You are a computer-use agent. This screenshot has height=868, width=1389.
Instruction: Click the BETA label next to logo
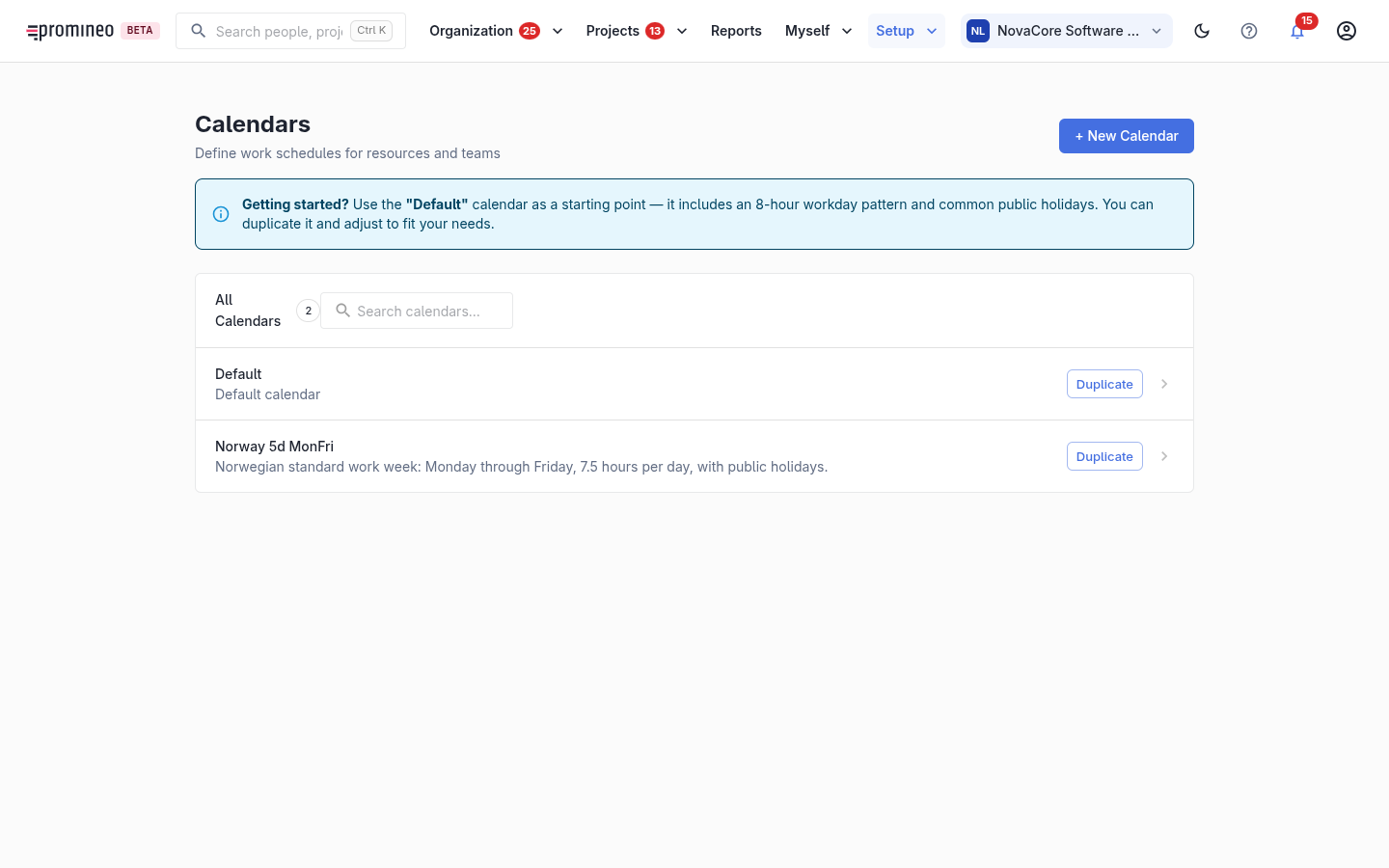140,31
